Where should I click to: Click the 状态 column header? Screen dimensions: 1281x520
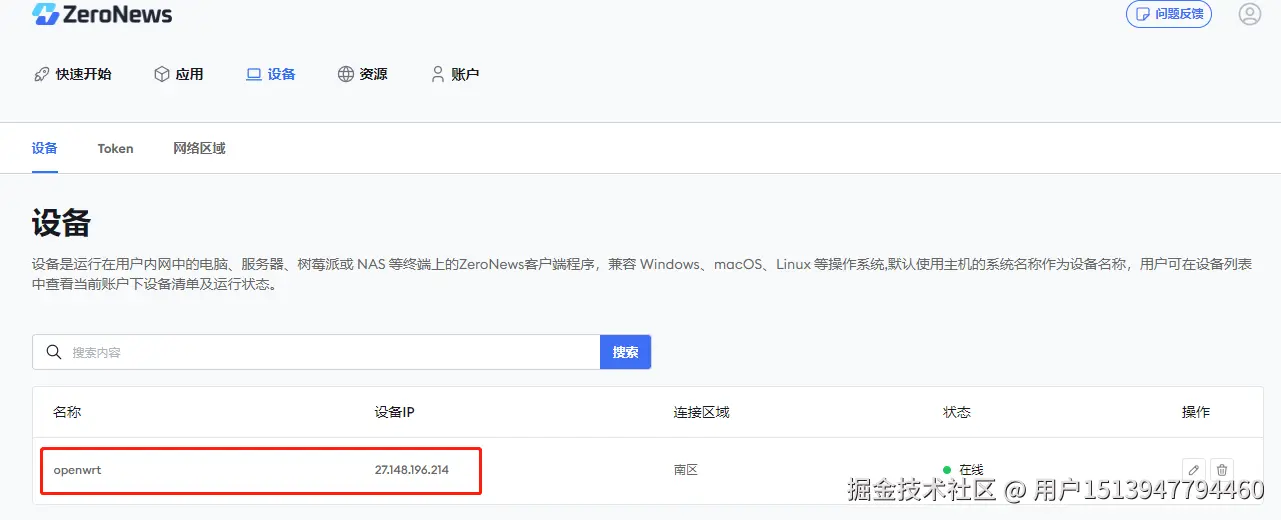(x=957, y=412)
